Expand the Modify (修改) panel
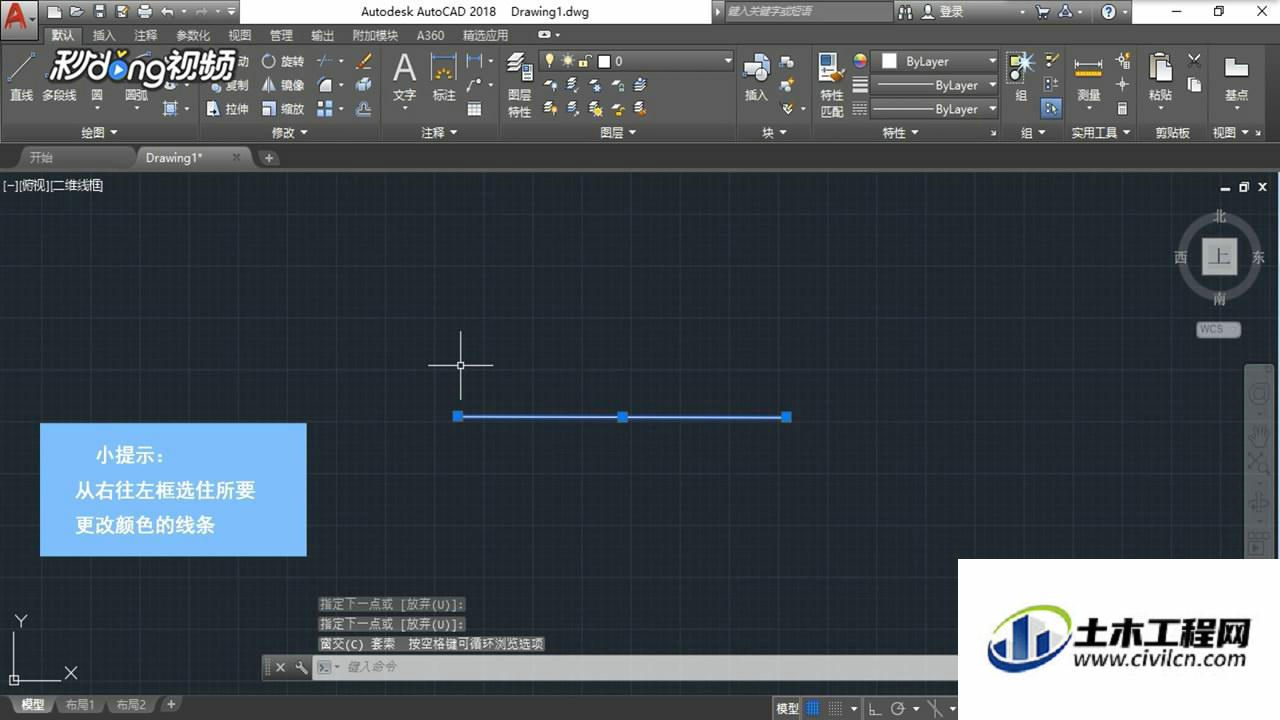This screenshot has width=1280, height=720. click(x=290, y=132)
